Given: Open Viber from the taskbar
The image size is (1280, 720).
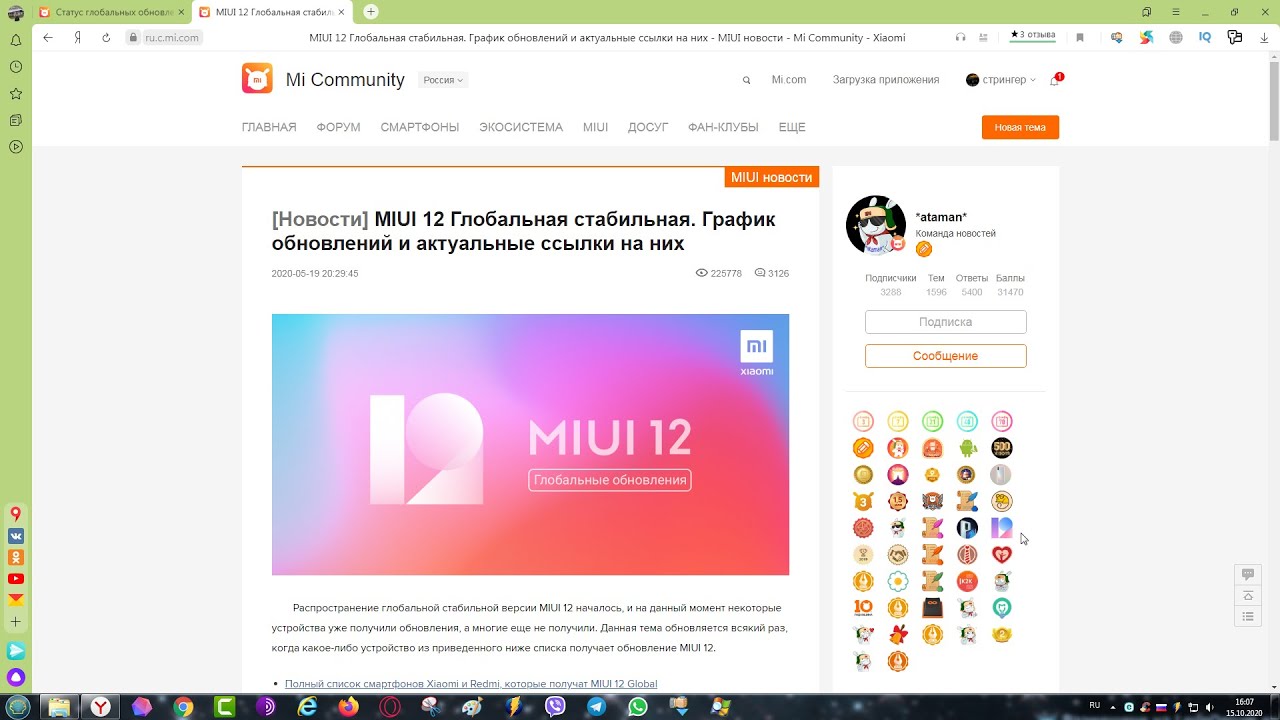Looking at the screenshot, I should click(555, 706).
